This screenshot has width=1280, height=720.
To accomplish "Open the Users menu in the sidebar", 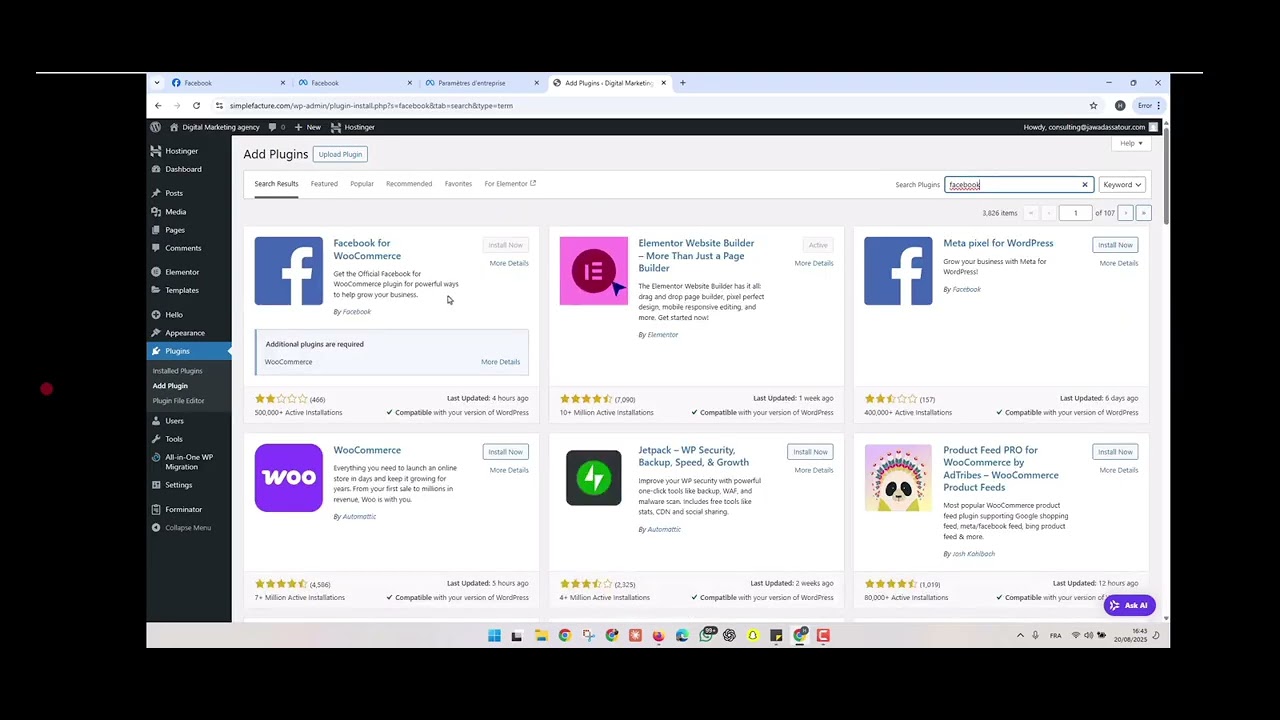I will [174, 421].
